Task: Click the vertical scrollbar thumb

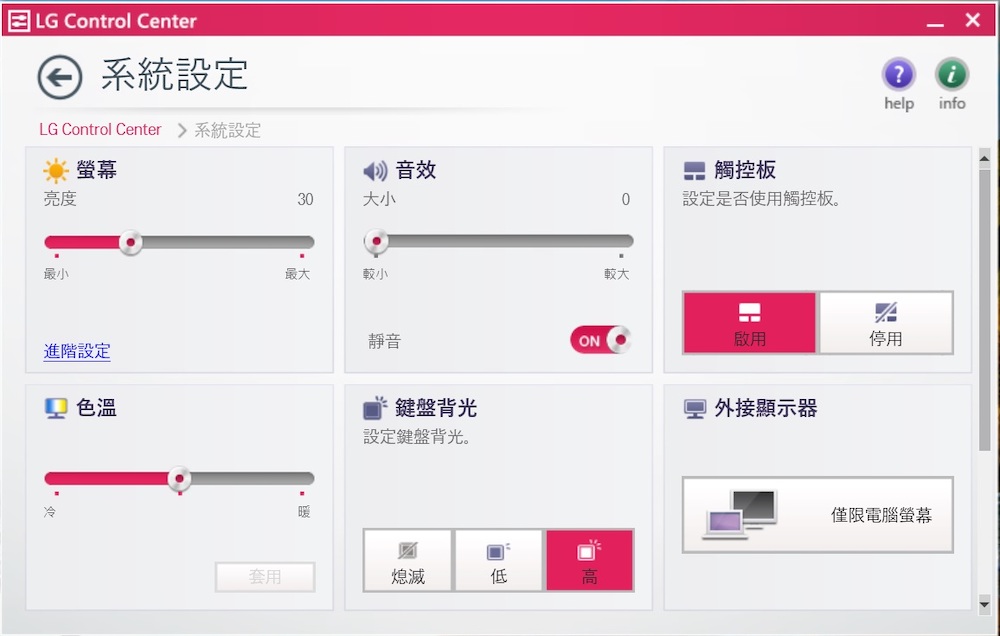Action: click(x=984, y=309)
